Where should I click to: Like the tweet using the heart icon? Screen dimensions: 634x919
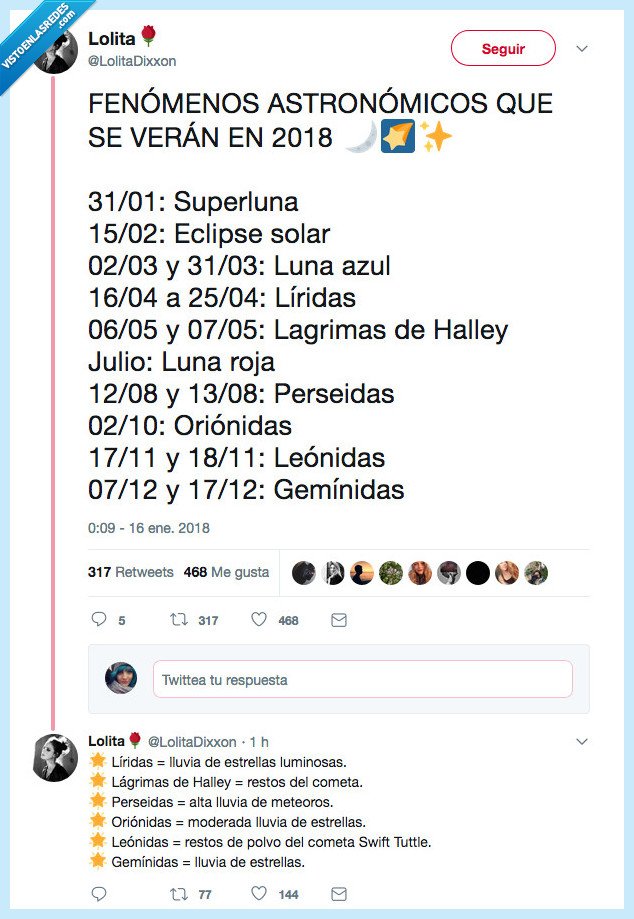coord(259,620)
